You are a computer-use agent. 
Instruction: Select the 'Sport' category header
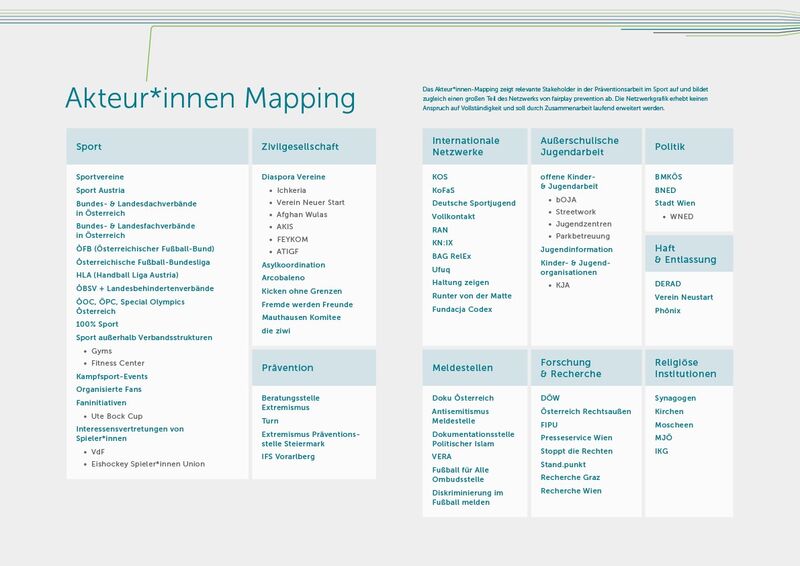tap(157, 146)
